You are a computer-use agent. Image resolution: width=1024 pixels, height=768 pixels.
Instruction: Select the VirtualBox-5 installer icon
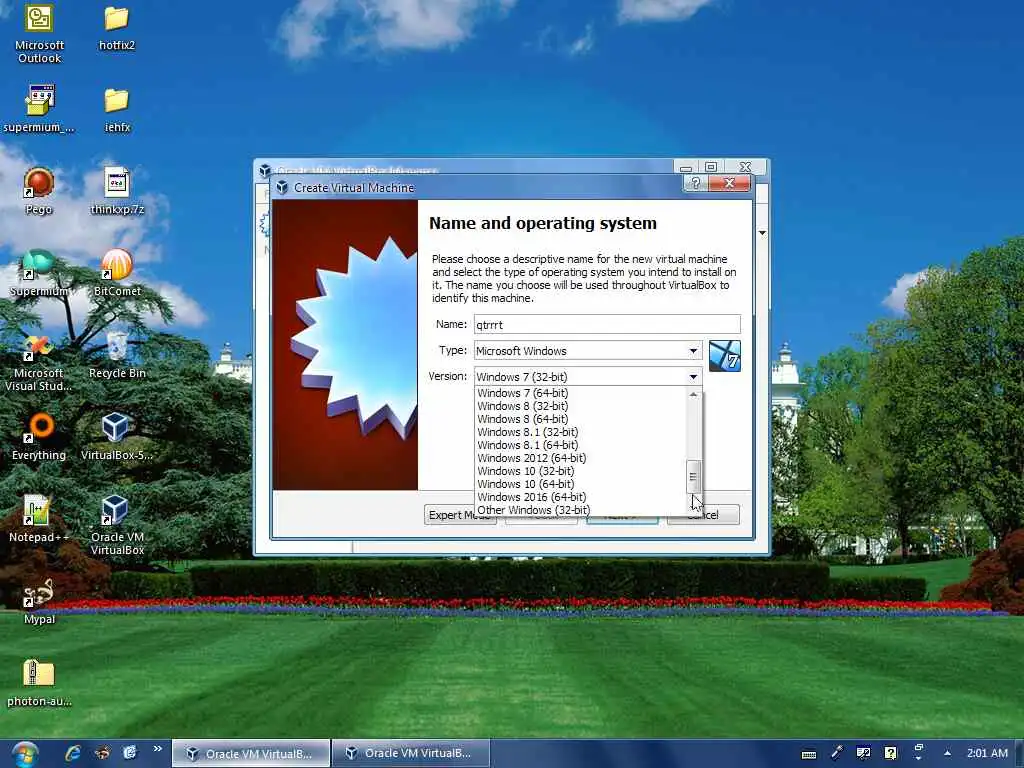(117, 437)
